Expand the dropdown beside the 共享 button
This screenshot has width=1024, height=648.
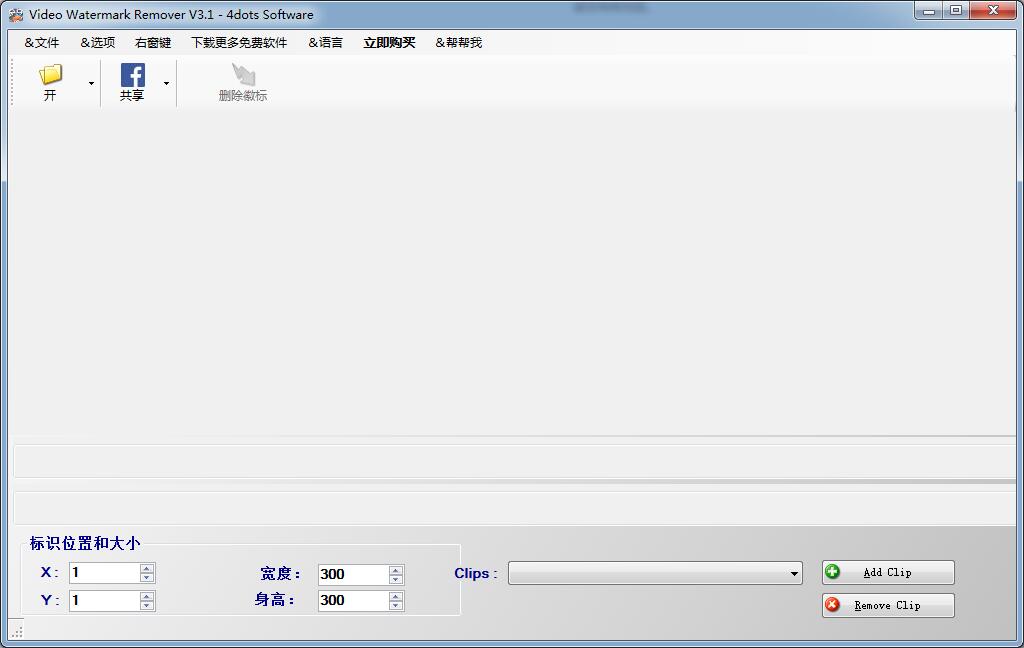166,85
